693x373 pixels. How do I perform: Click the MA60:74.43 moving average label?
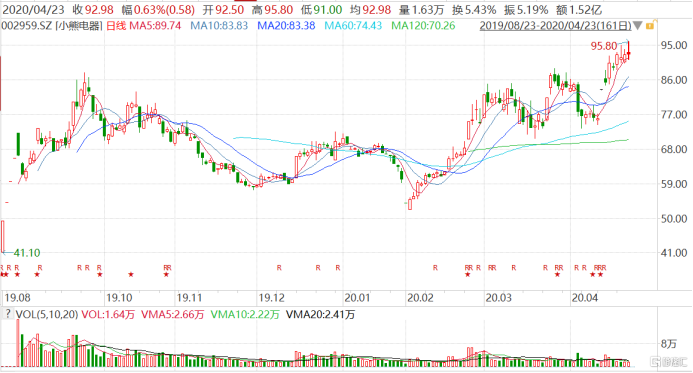(x=353, y=26)
